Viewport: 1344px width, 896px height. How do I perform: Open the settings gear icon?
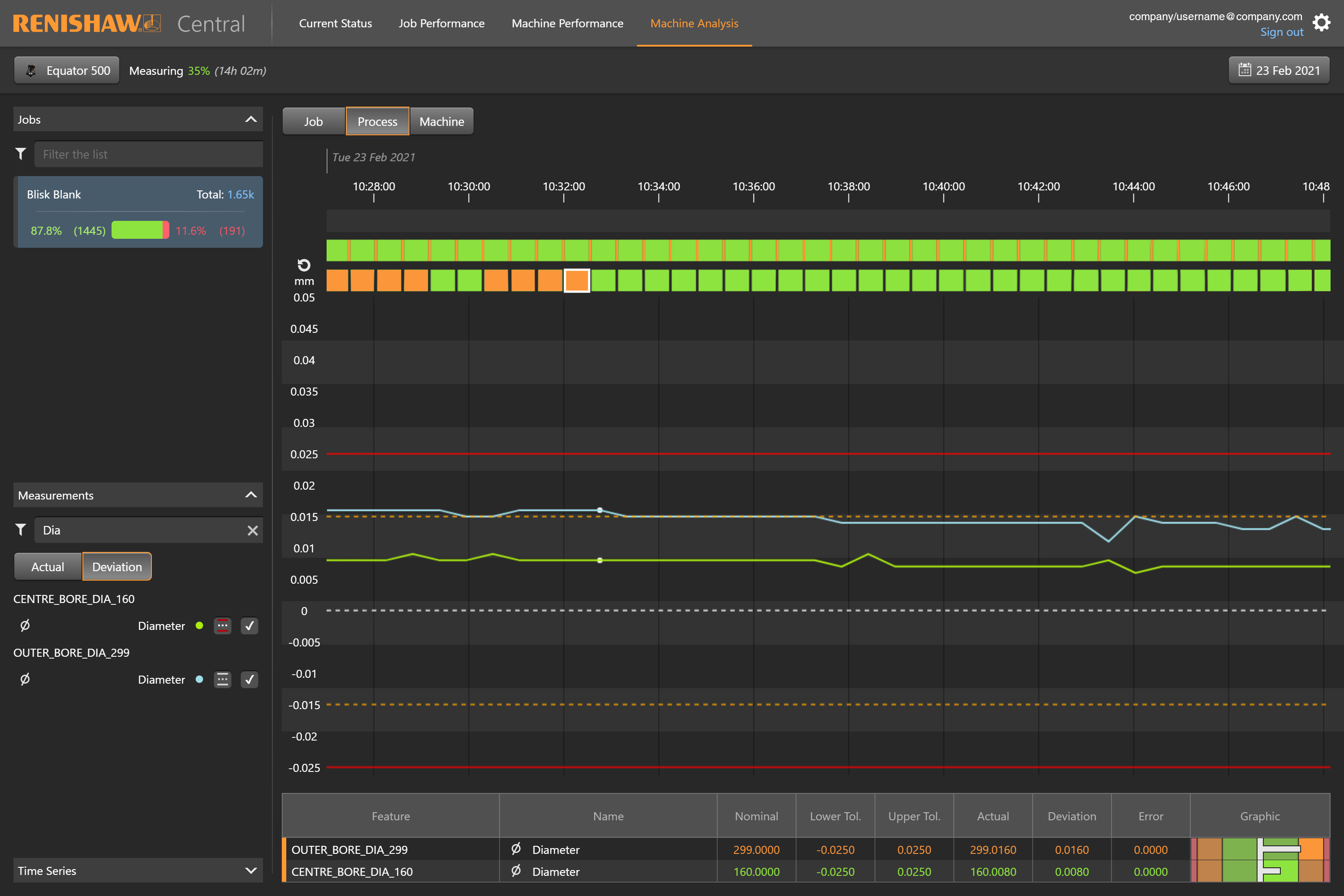pos(1322,23)
